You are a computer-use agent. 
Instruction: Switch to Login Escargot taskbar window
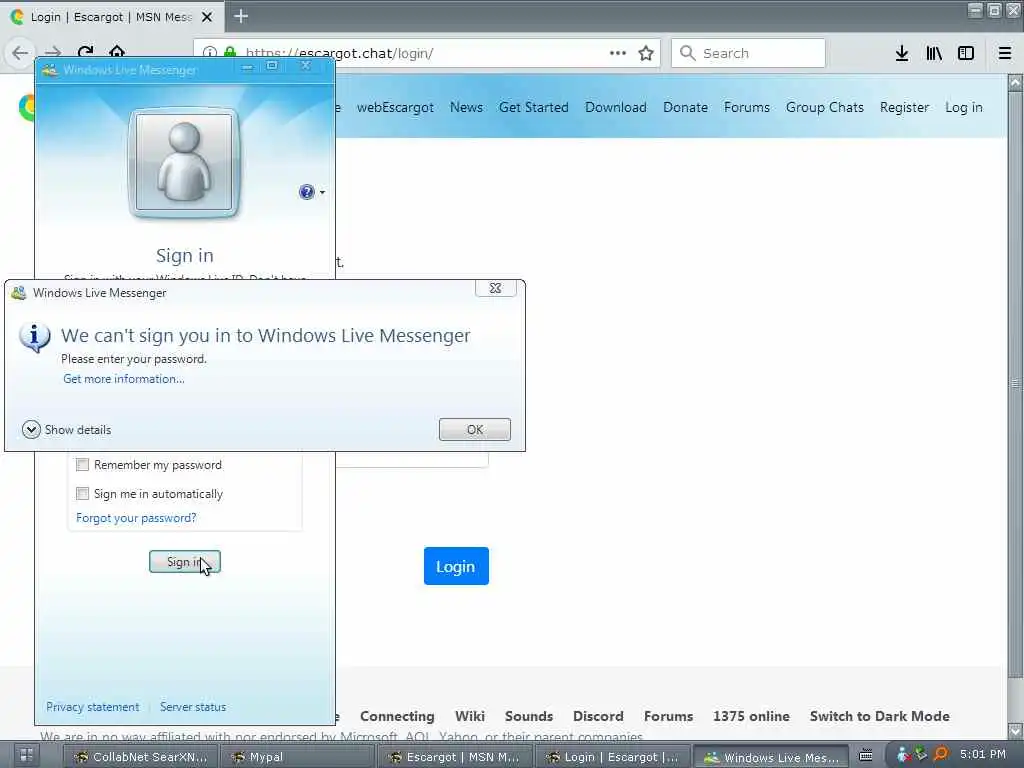pos(613,757)
